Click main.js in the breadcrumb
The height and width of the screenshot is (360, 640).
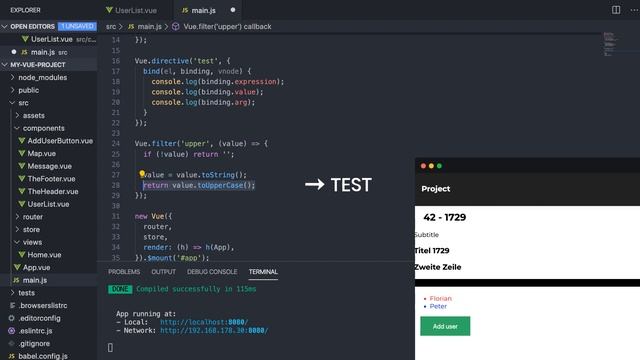pyautogui.click(x=149, y=27)
